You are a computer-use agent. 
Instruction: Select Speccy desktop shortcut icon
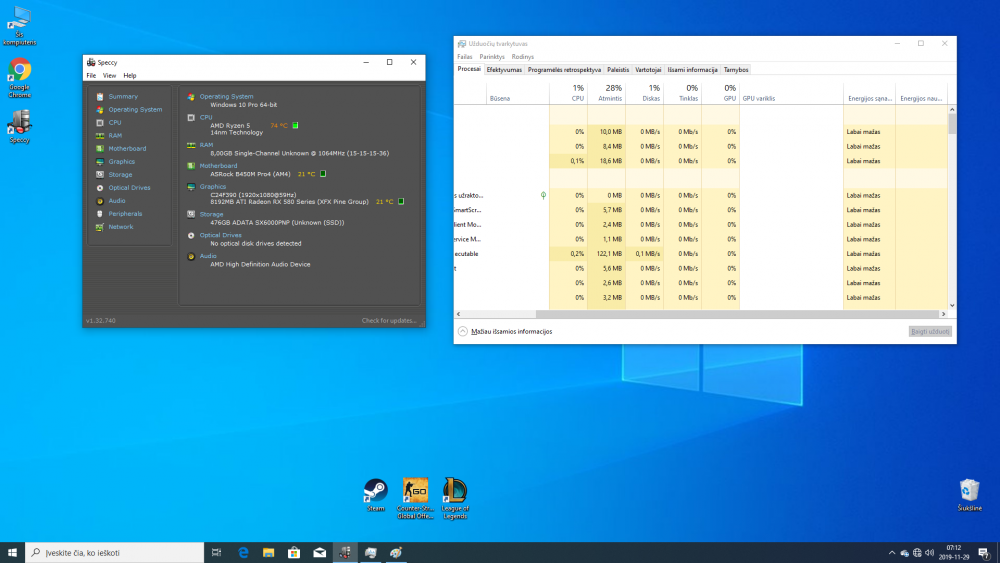click(x=20, y=126)
